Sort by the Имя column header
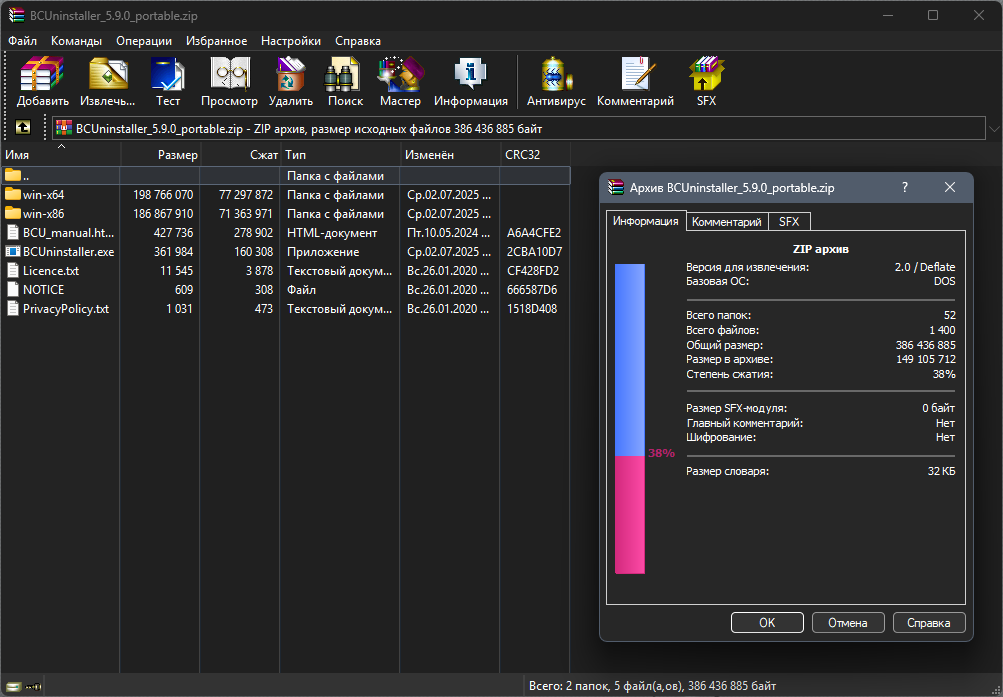The width and height of the screenshot is (1003, 697). click(x=60, y=155)
